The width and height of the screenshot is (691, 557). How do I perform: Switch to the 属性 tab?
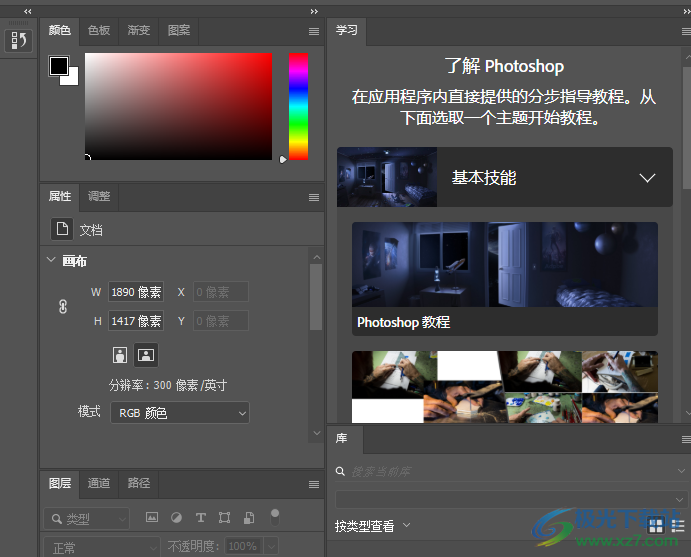60,197
